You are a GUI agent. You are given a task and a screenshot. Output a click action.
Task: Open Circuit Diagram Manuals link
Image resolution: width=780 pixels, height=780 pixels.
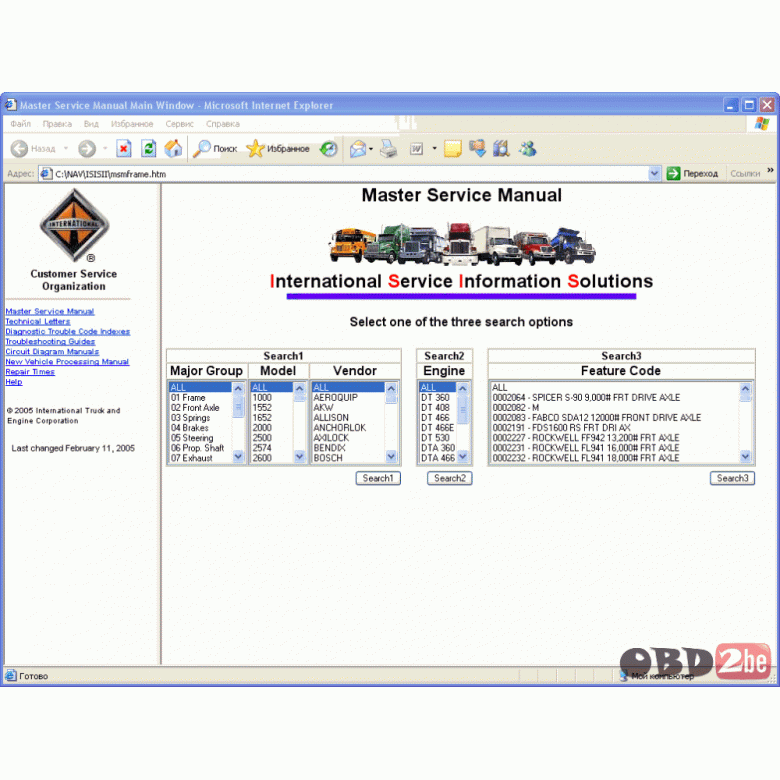(x=52, y=351)
